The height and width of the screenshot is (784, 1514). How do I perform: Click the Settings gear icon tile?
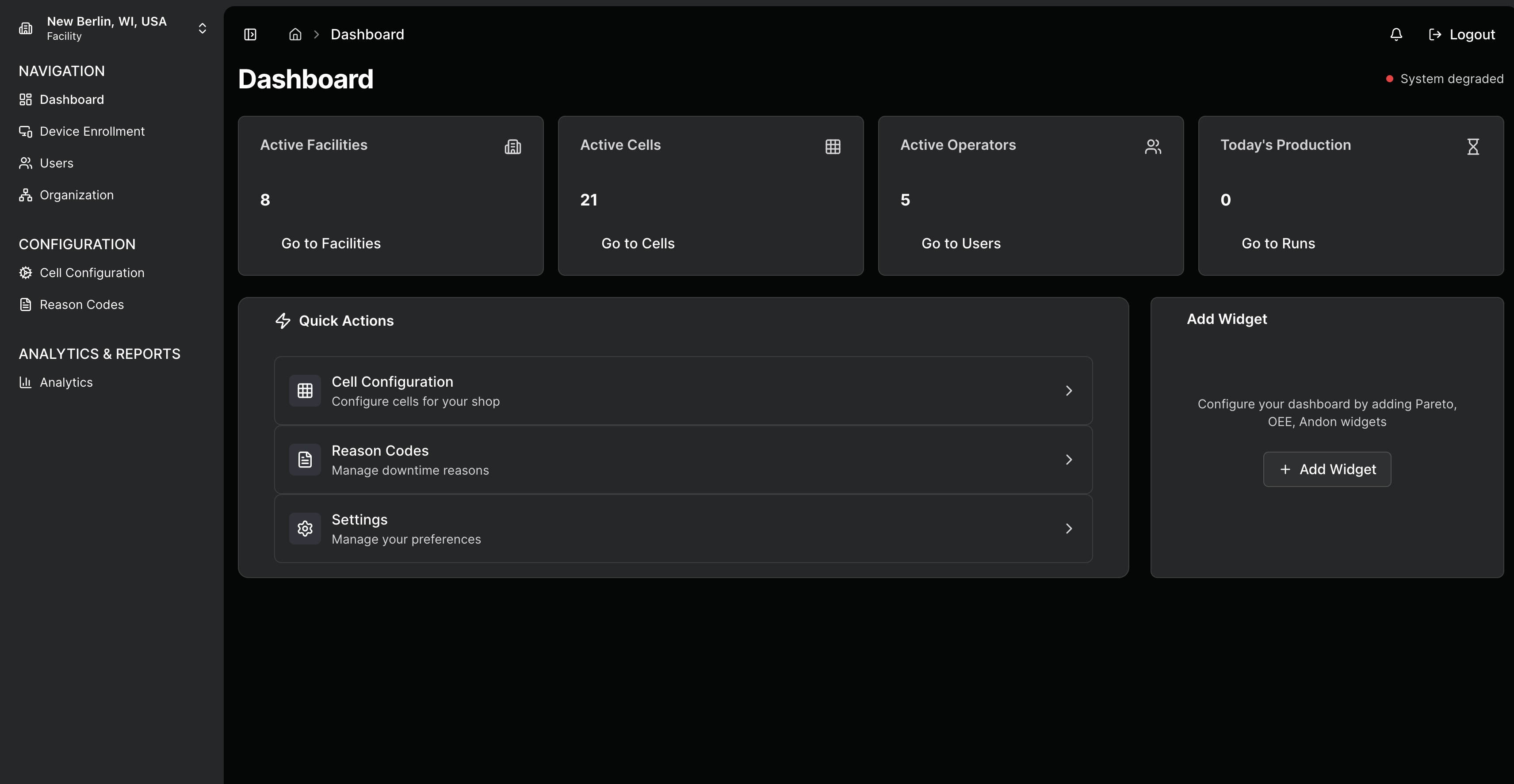pos(305,529)
